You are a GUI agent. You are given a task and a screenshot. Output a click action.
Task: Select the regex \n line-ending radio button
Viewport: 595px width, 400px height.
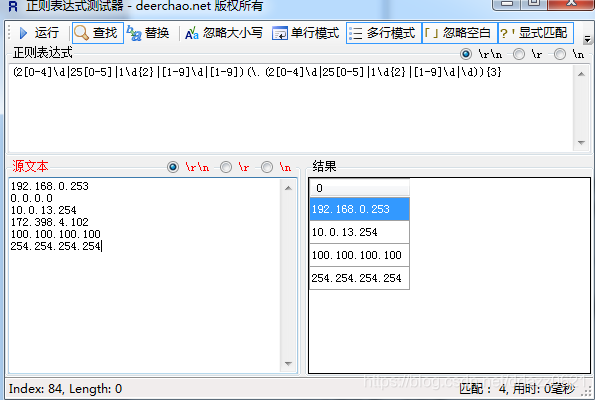coord(560,54)
